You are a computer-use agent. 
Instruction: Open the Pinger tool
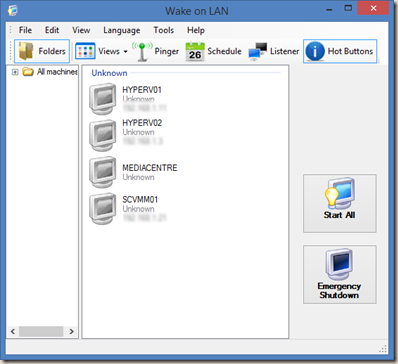click(x=156, y=51)
